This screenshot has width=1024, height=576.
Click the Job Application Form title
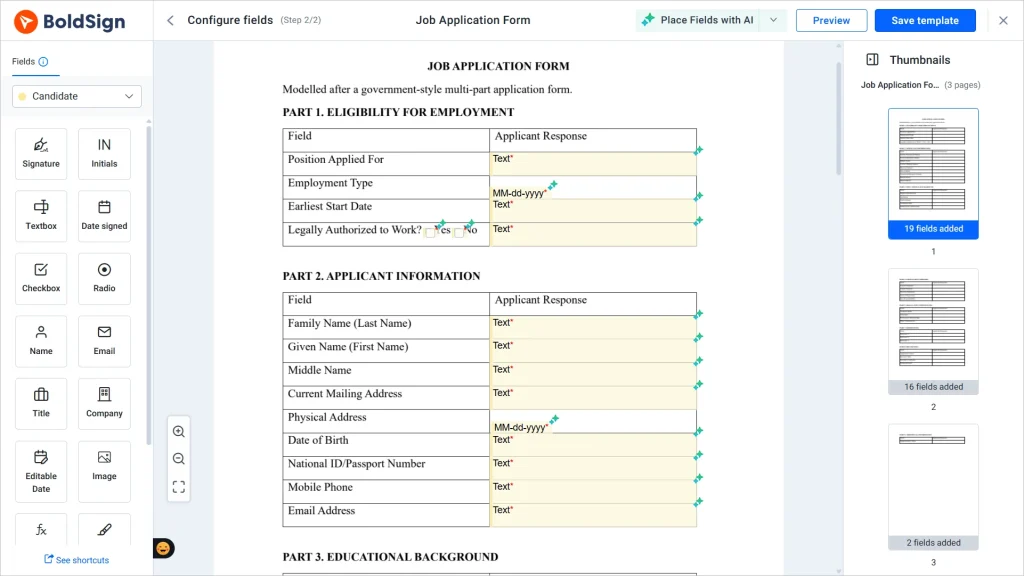[473, 20]
